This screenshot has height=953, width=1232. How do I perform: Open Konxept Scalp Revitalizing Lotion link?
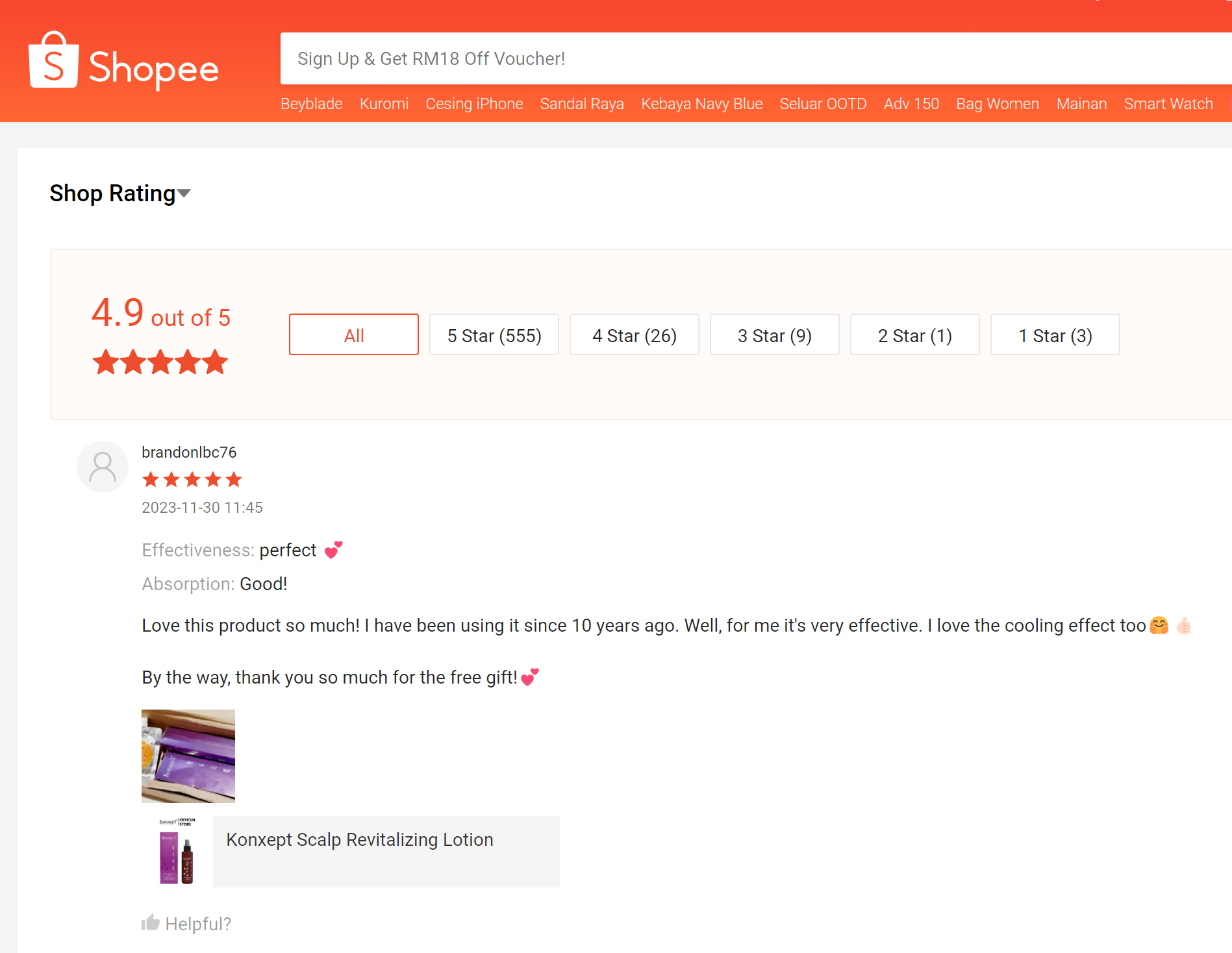(360, 840)
